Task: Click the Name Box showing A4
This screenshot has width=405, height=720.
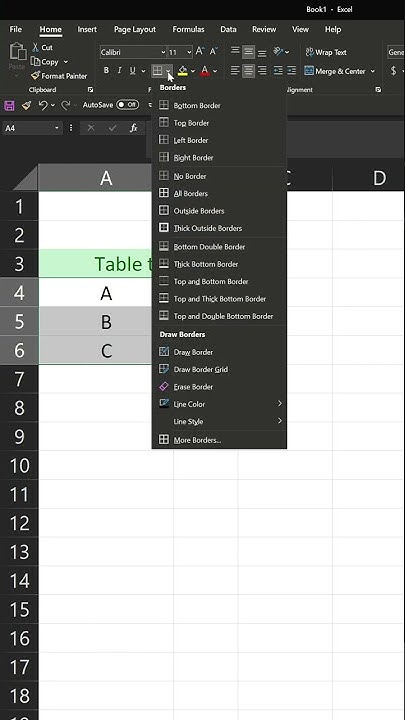Action: click(32, 128)
